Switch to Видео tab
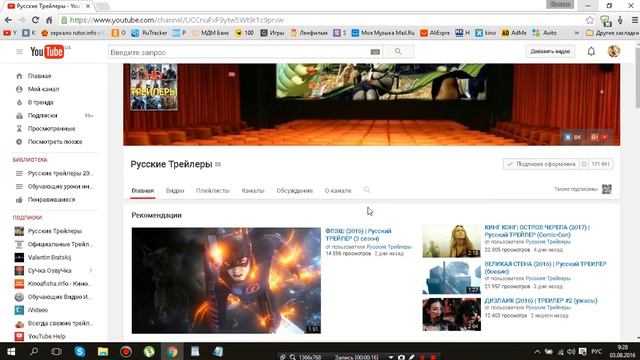This screenshot has height=360, width=640. pyautogui.click(x=175, y=191)
